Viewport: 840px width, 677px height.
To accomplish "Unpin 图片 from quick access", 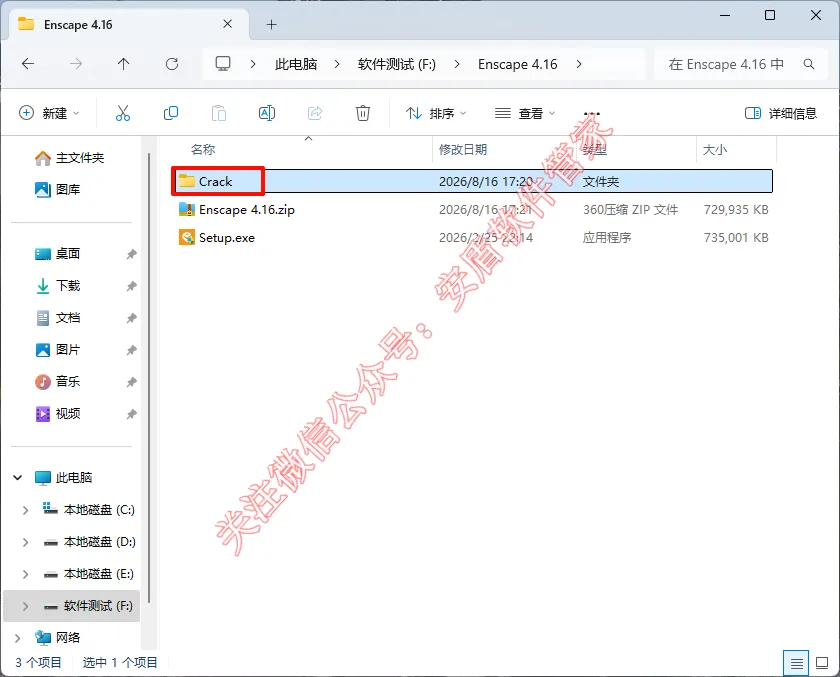I will click(x=132, y=350).
